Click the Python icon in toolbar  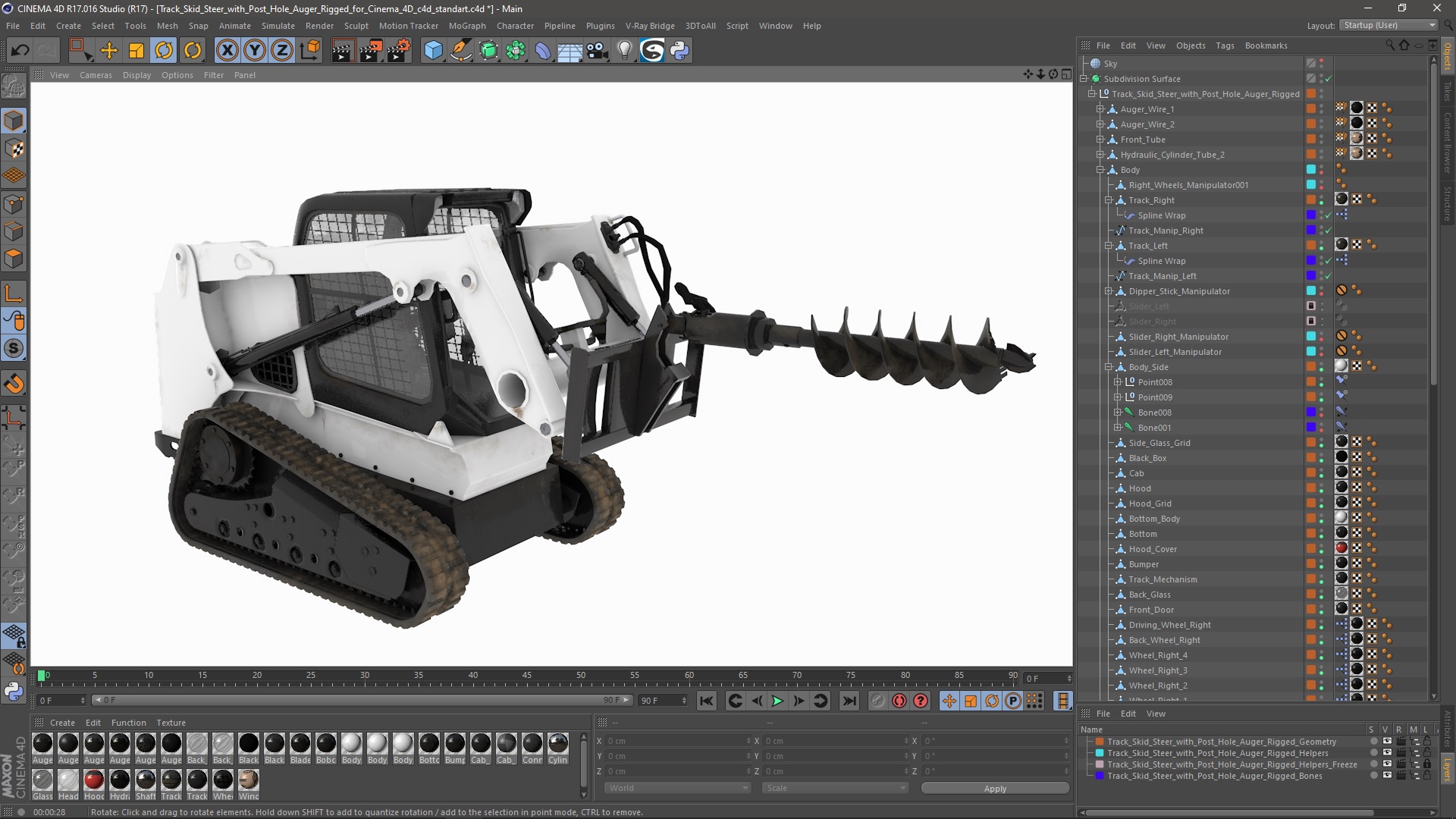(680, 51)
